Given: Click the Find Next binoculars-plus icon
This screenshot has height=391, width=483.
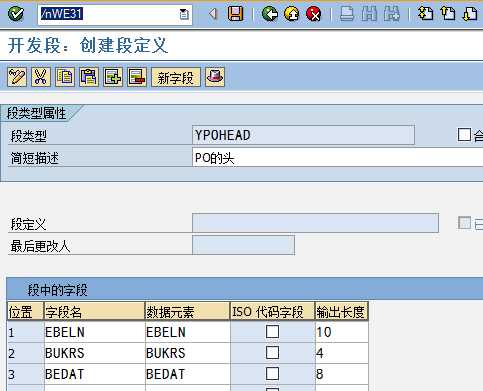Looking at the screenshot, I should (392, 14).
